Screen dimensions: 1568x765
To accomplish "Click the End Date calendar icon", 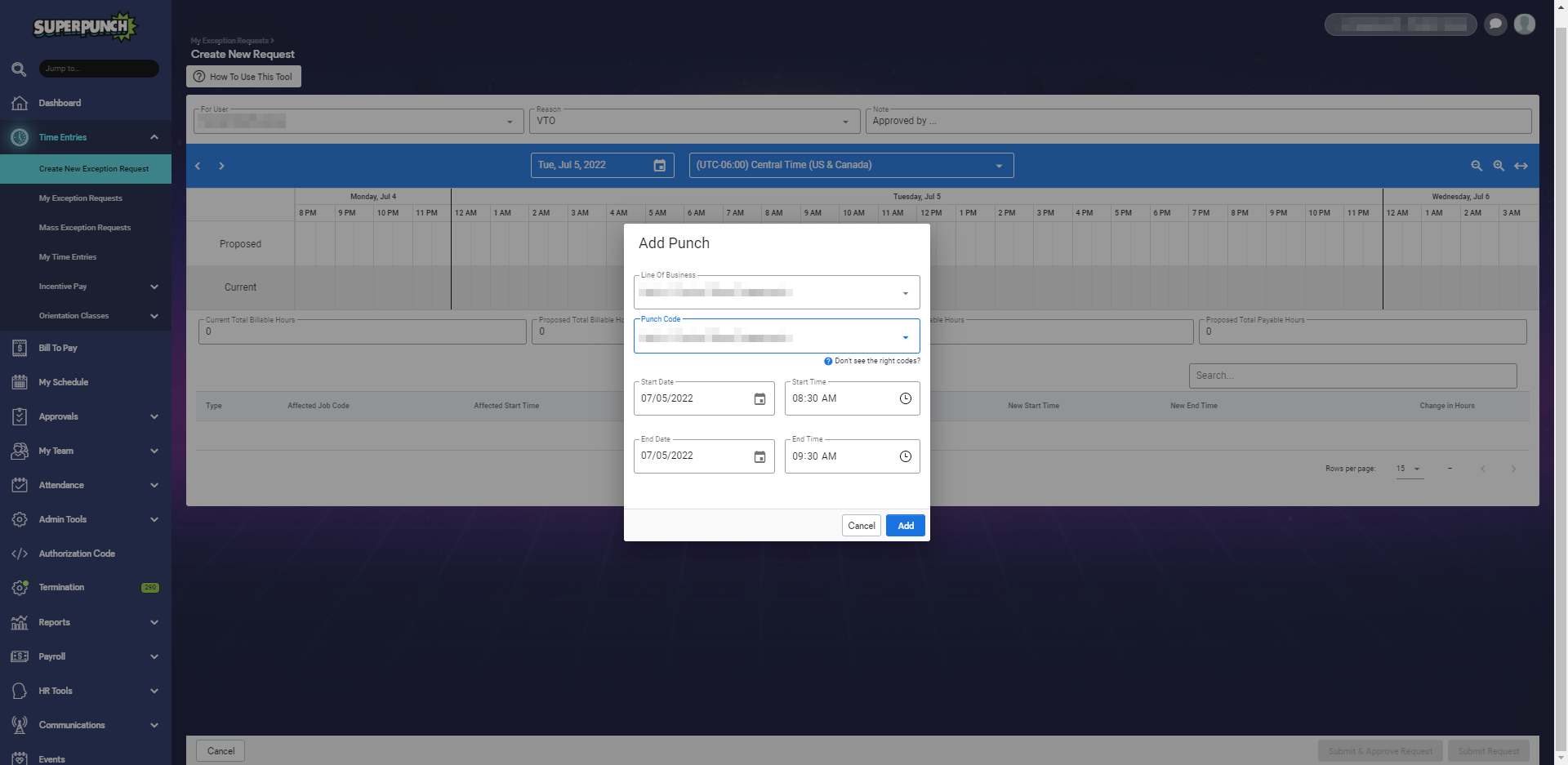I will point(759,457).
